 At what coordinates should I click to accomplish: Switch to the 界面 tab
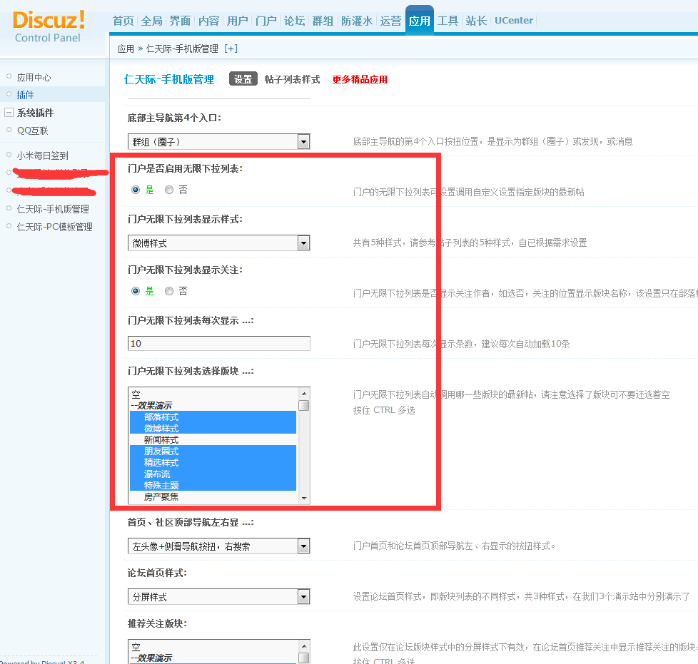coord(180,21)
